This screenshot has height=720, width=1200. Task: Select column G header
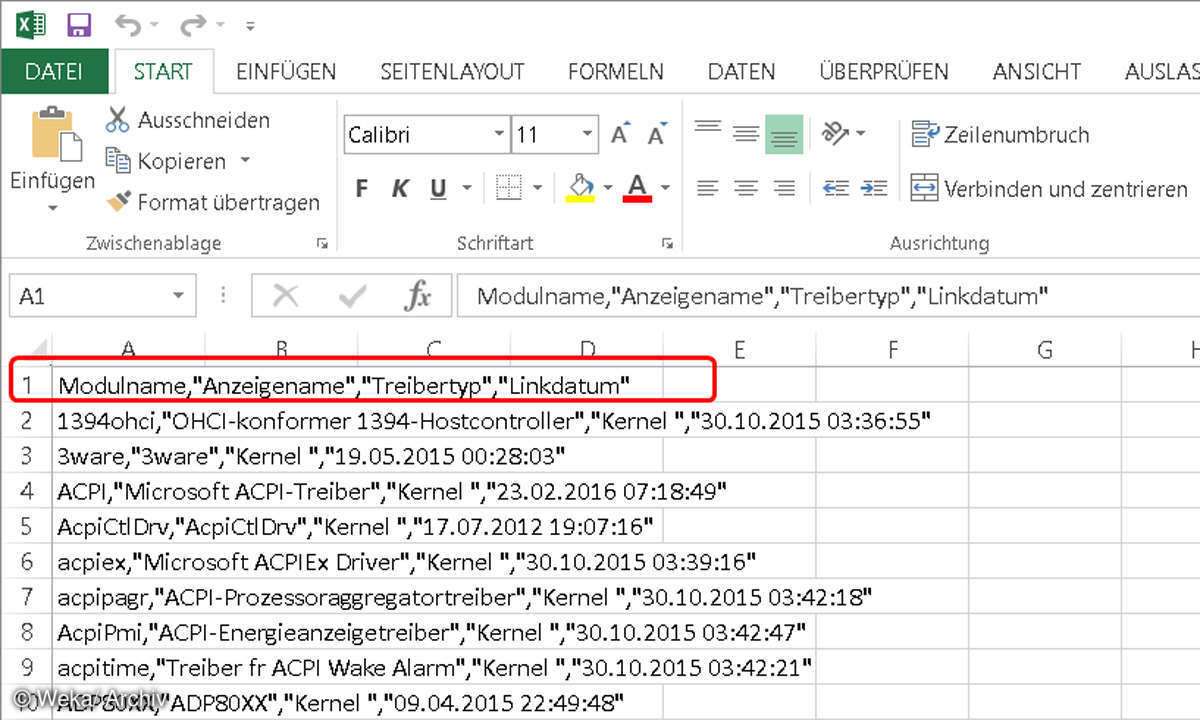coord(1045,350)
